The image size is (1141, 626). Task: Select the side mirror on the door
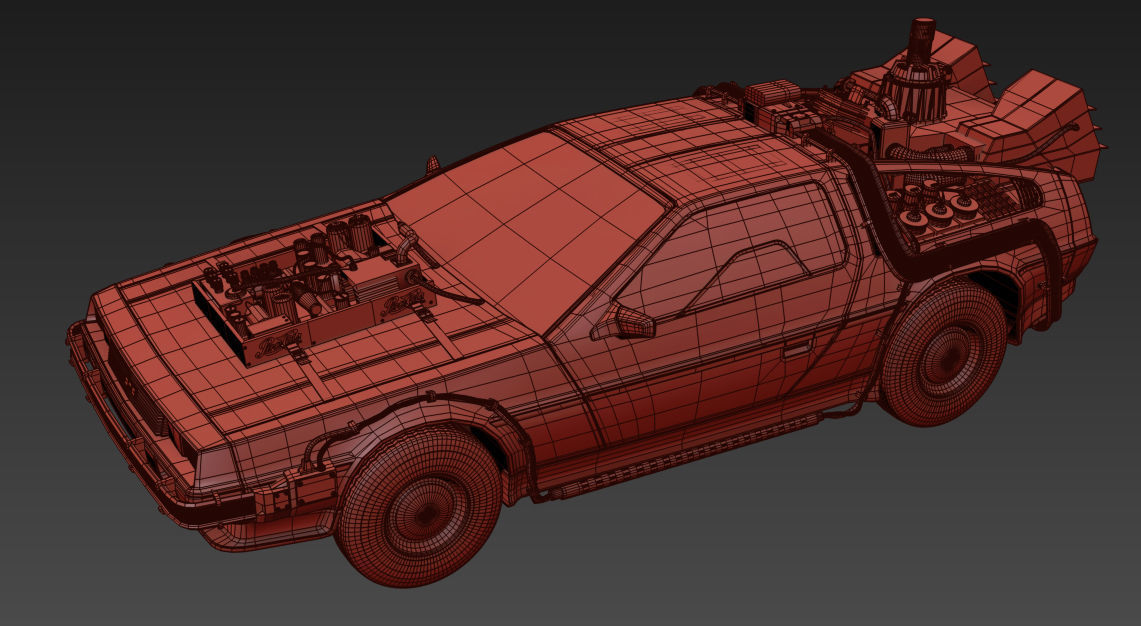click(623, 322)
